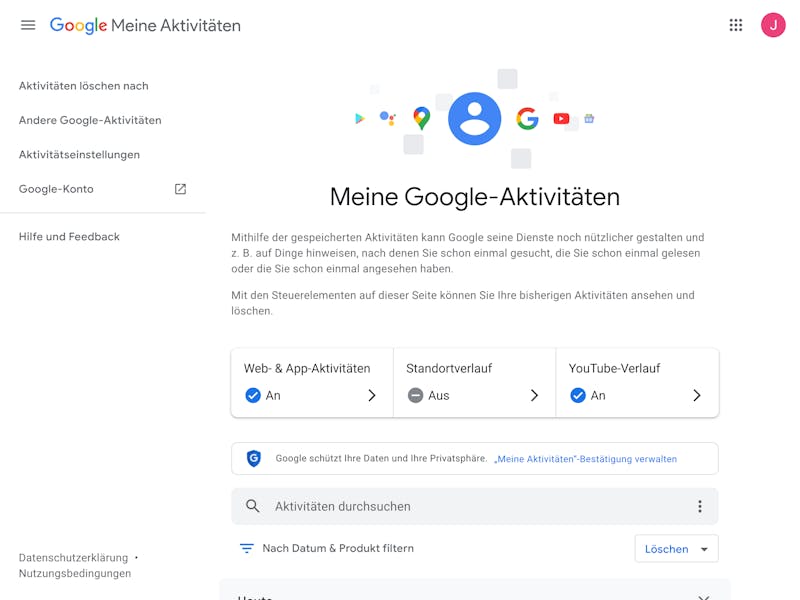Click the small shopping basket icon in banner
Image resolution: width=800 pixels, height=600 pixels.
pyautogui.click(x=589, y=118)
